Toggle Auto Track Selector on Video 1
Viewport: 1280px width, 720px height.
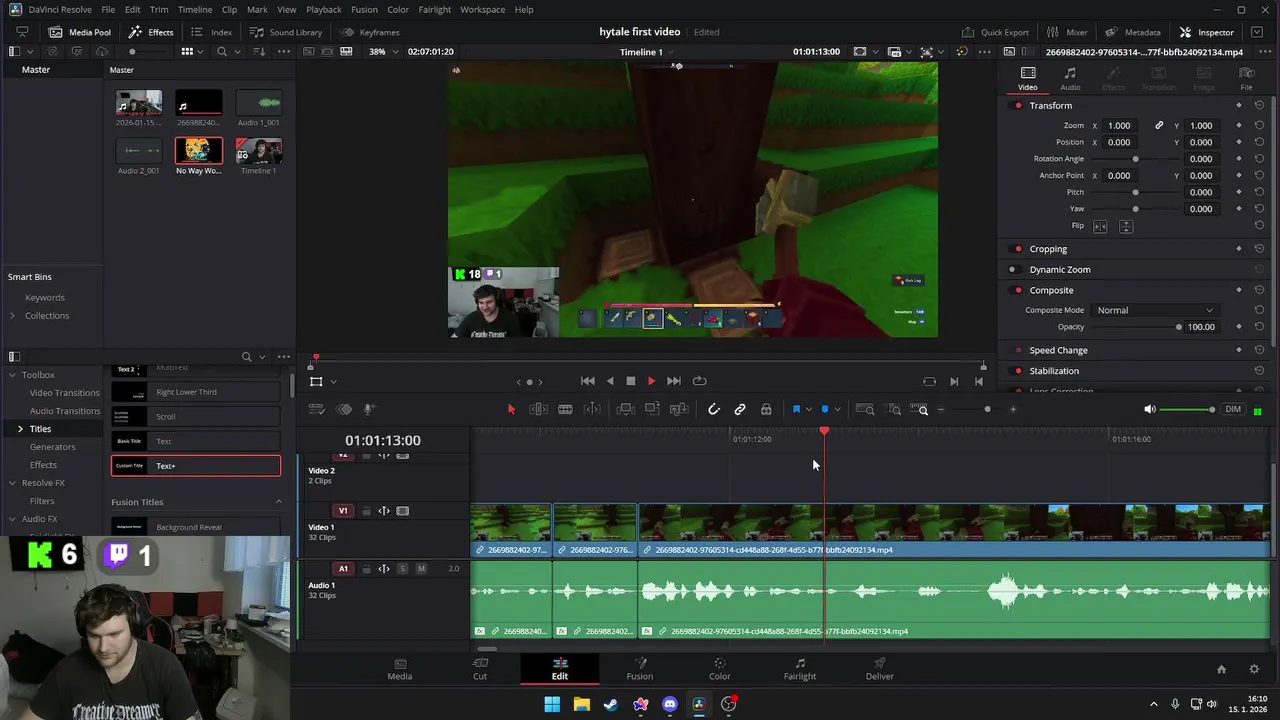pyautogui.click(x=384, y=511)
